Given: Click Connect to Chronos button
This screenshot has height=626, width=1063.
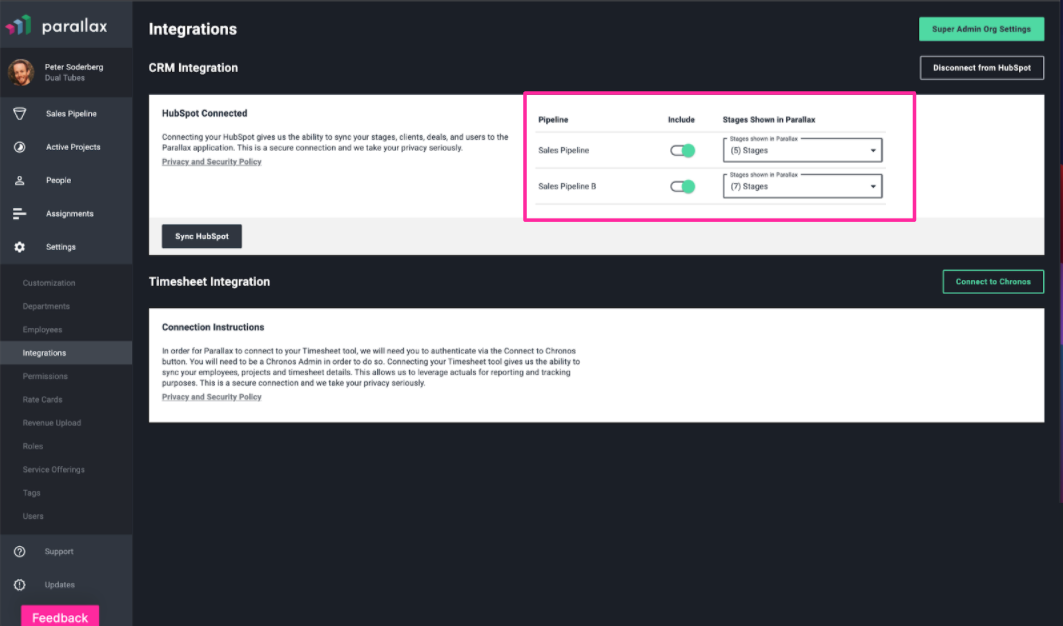Looking at the screenshot, I should [x=993, y=281].
